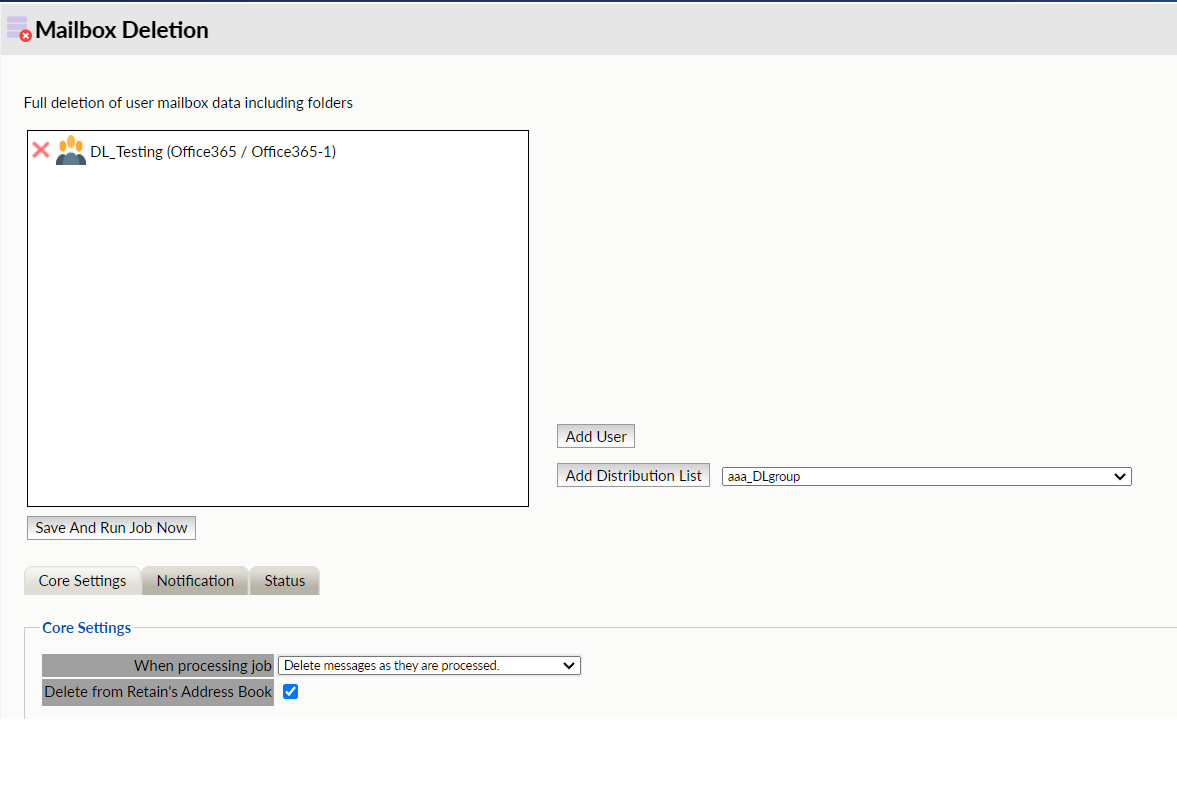Image resolution: width=1177 pixels, height=800 pixels.
Task: Select DL_Testing (Office365 / Office365-1) entry
Action: pos(213,152)
